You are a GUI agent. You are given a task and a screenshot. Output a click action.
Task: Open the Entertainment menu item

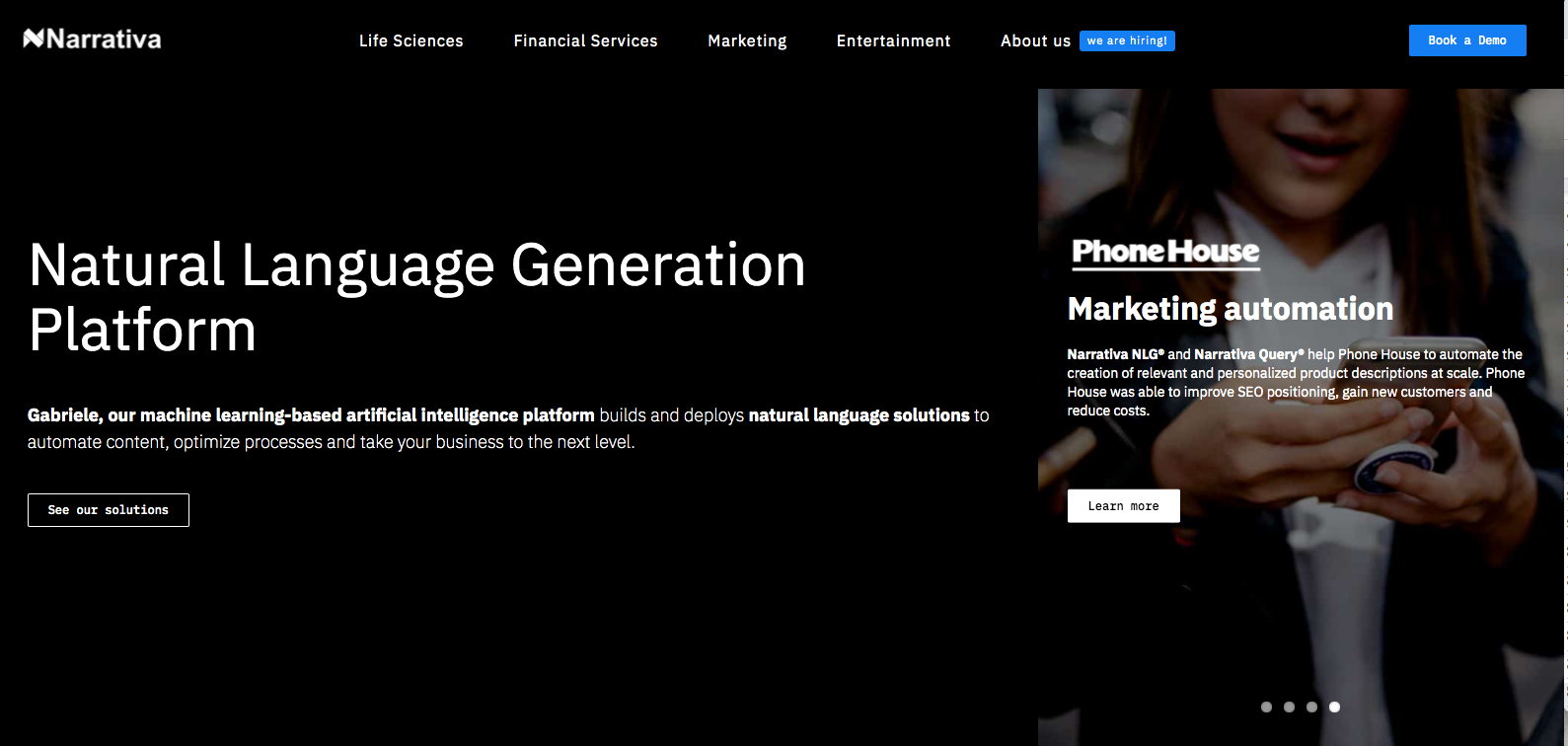(894, 40)
